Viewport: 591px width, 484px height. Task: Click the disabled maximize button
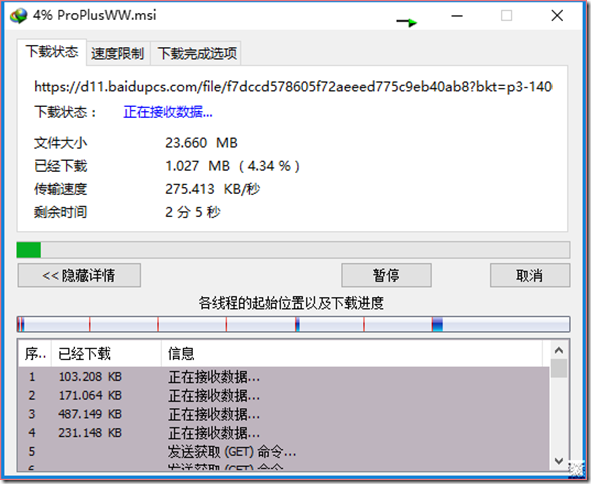[x=506, y=16]
